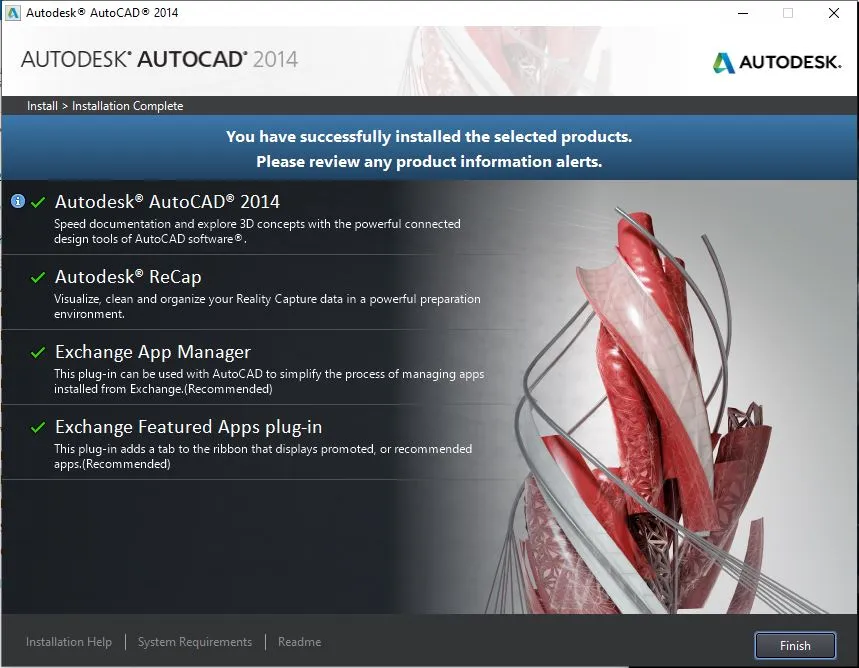The image size is (859, 668).
Task: Click the green checkmark beside Exchange App Manager
Action: click(x=39, y=351)
